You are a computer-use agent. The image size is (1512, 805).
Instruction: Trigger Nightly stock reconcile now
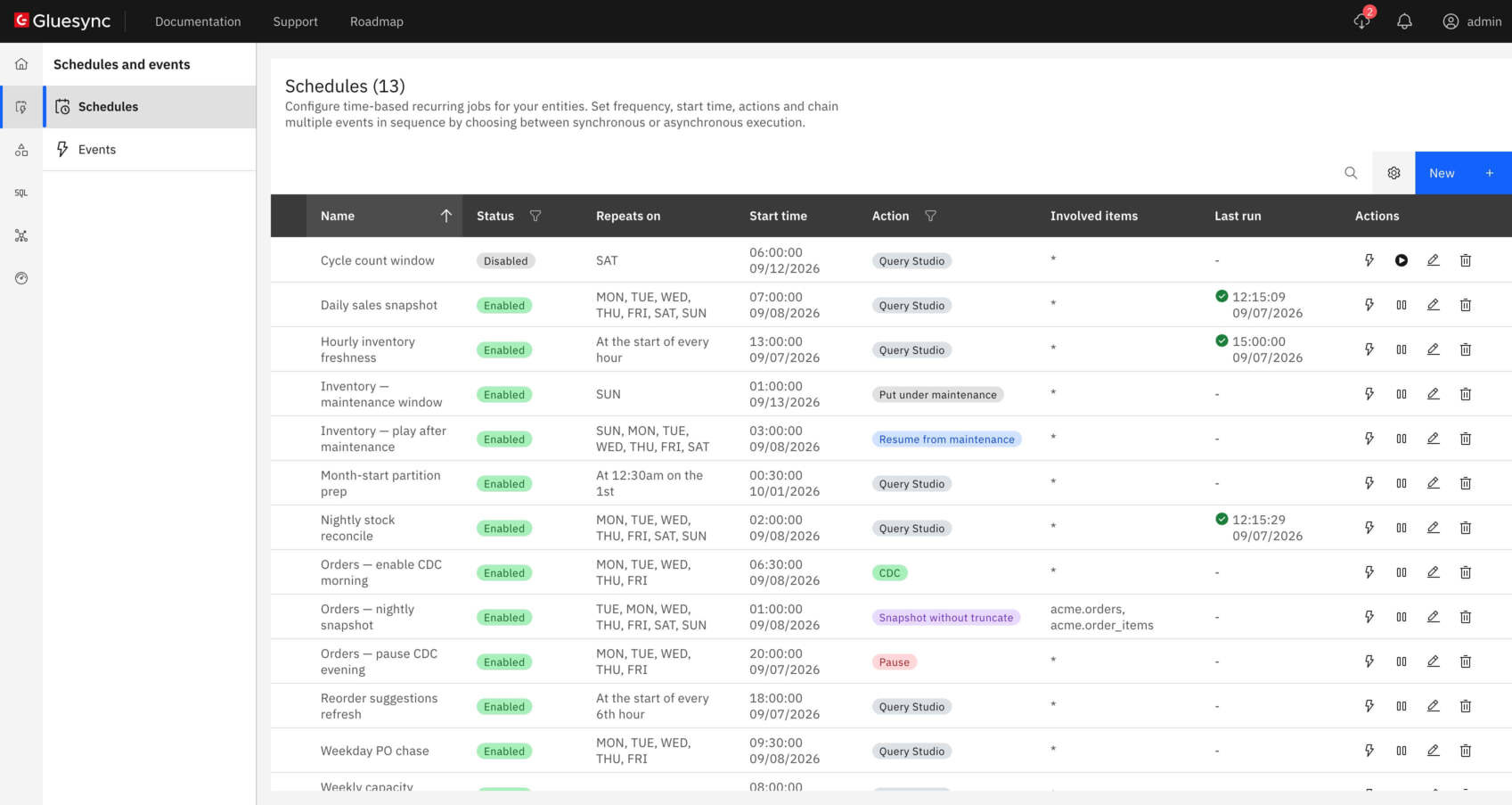point(1369,528)
